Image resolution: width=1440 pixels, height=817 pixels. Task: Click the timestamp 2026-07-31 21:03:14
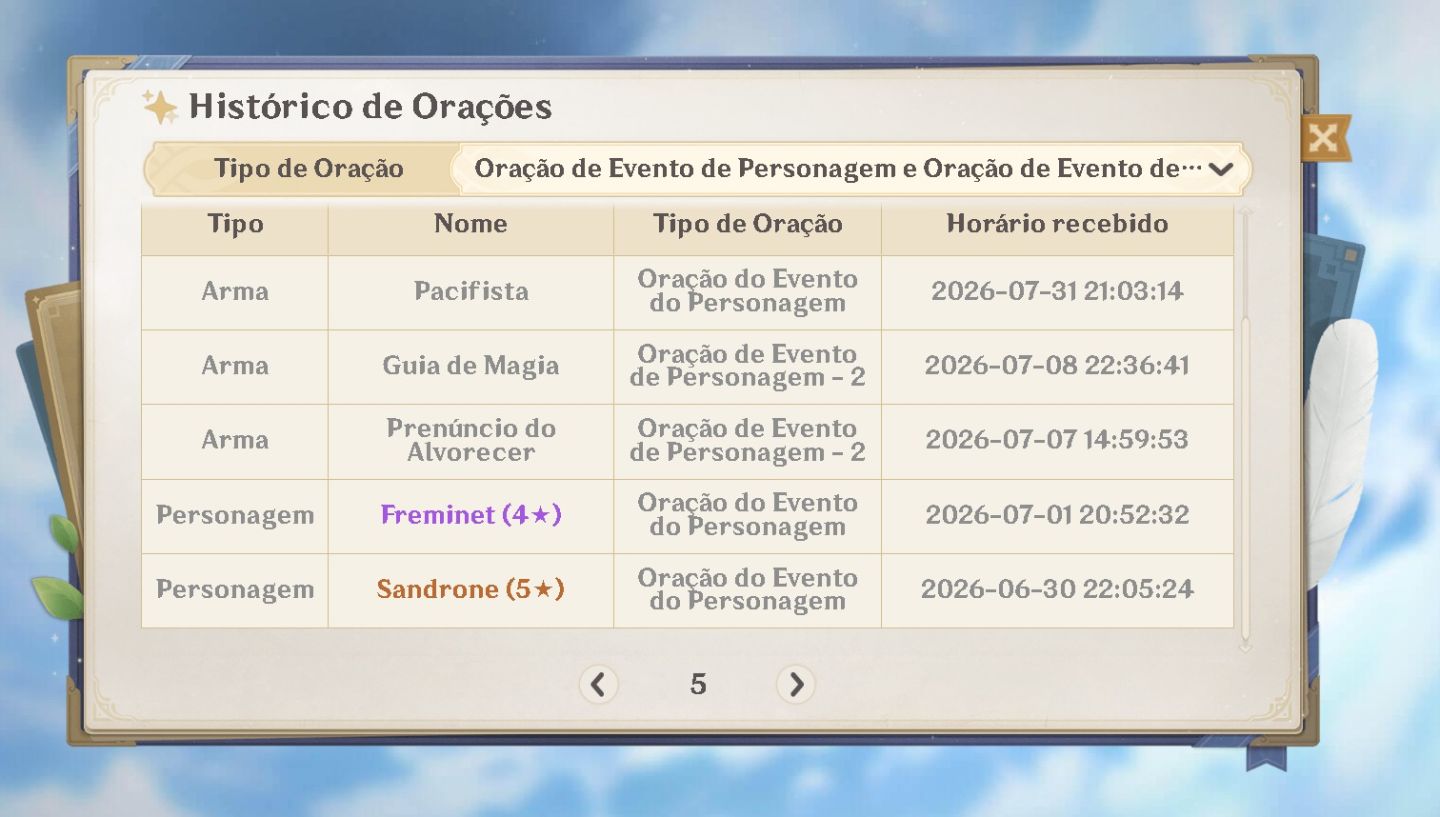1057,291
